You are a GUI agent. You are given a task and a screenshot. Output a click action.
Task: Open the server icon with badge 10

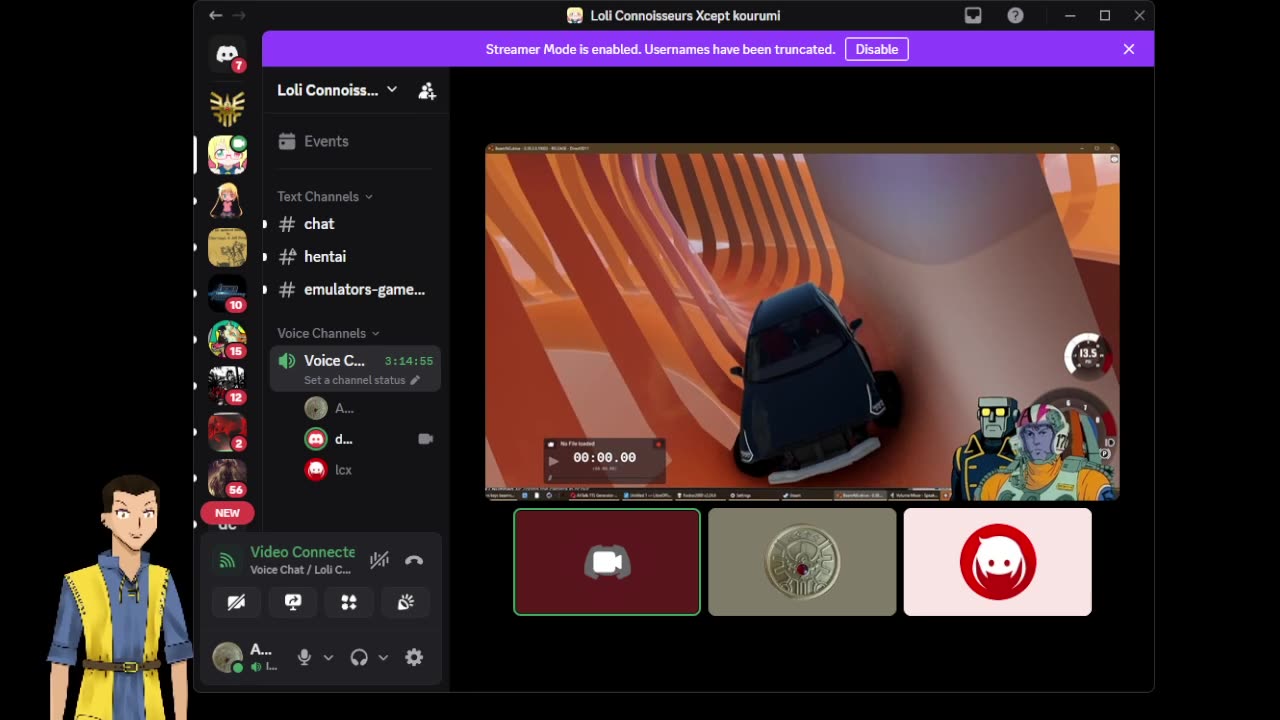(x=227, y=293)
